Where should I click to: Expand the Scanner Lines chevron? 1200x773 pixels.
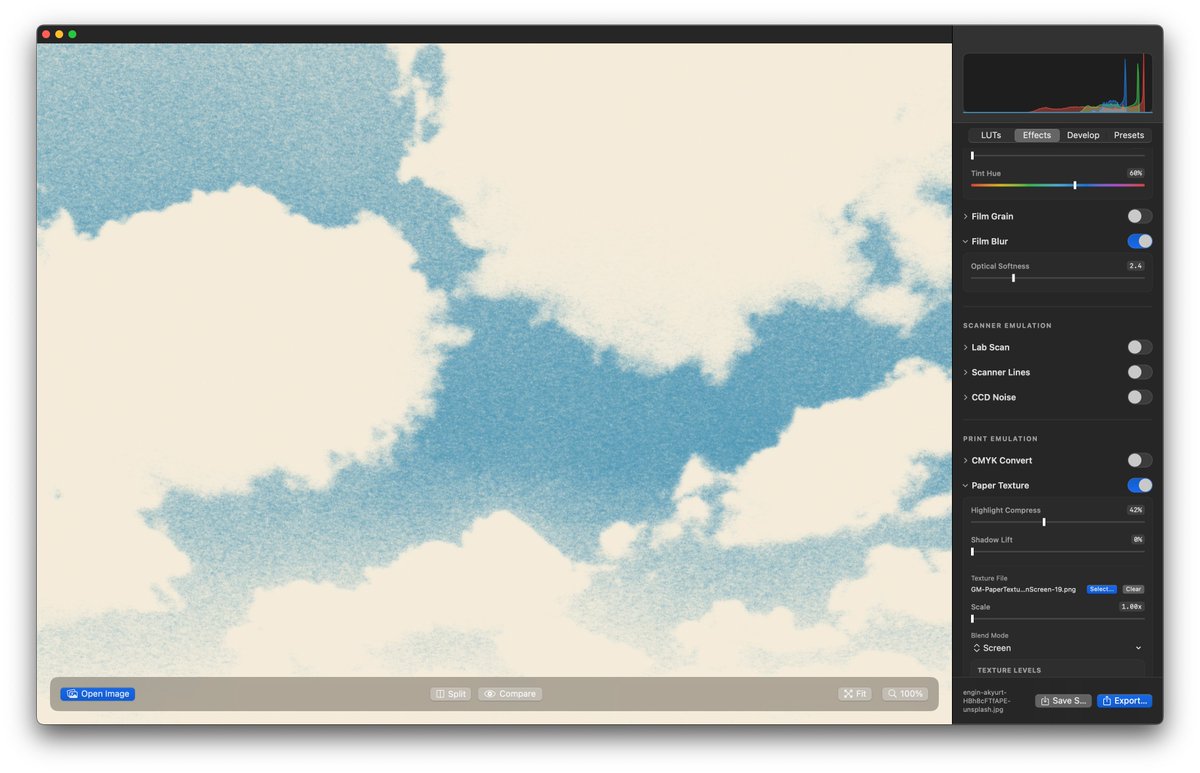(x=965, y=372)
